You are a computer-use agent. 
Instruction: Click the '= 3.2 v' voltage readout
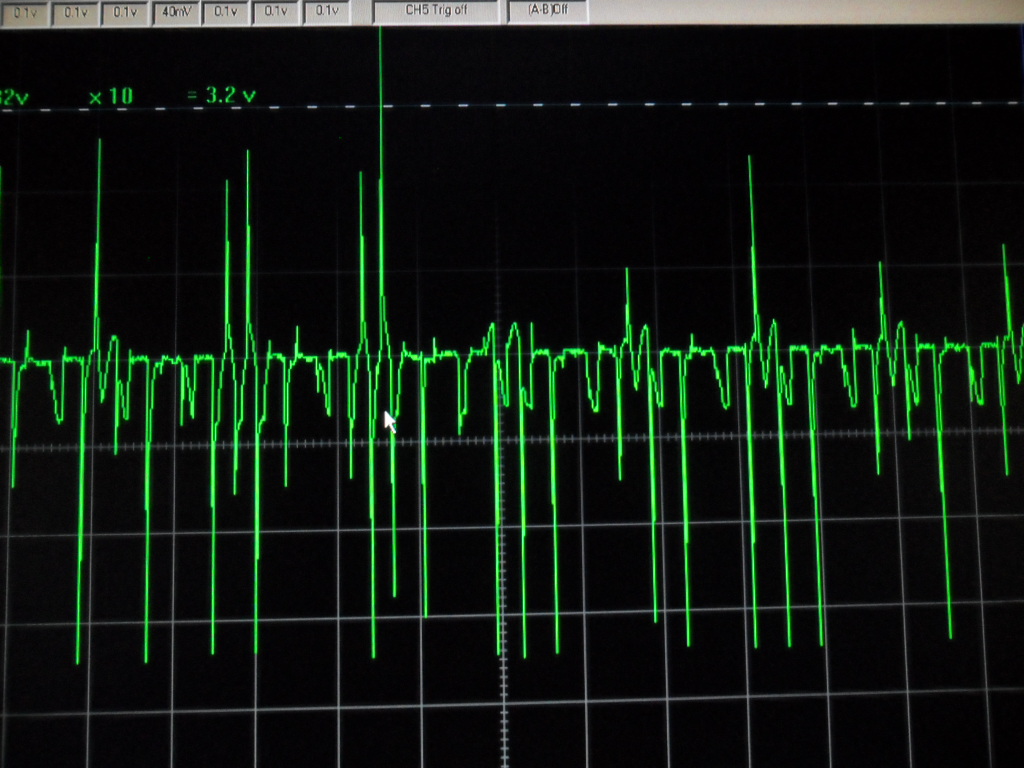click(221, 95)
